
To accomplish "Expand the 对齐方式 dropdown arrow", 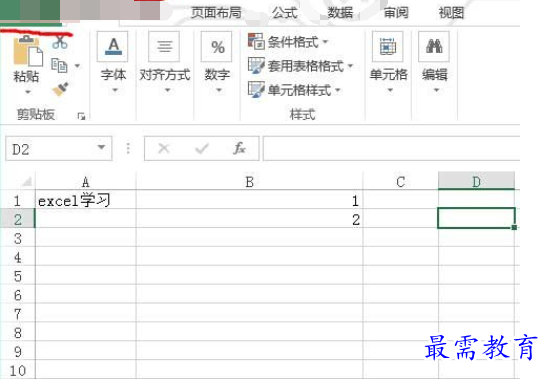I will pos(167,90).
